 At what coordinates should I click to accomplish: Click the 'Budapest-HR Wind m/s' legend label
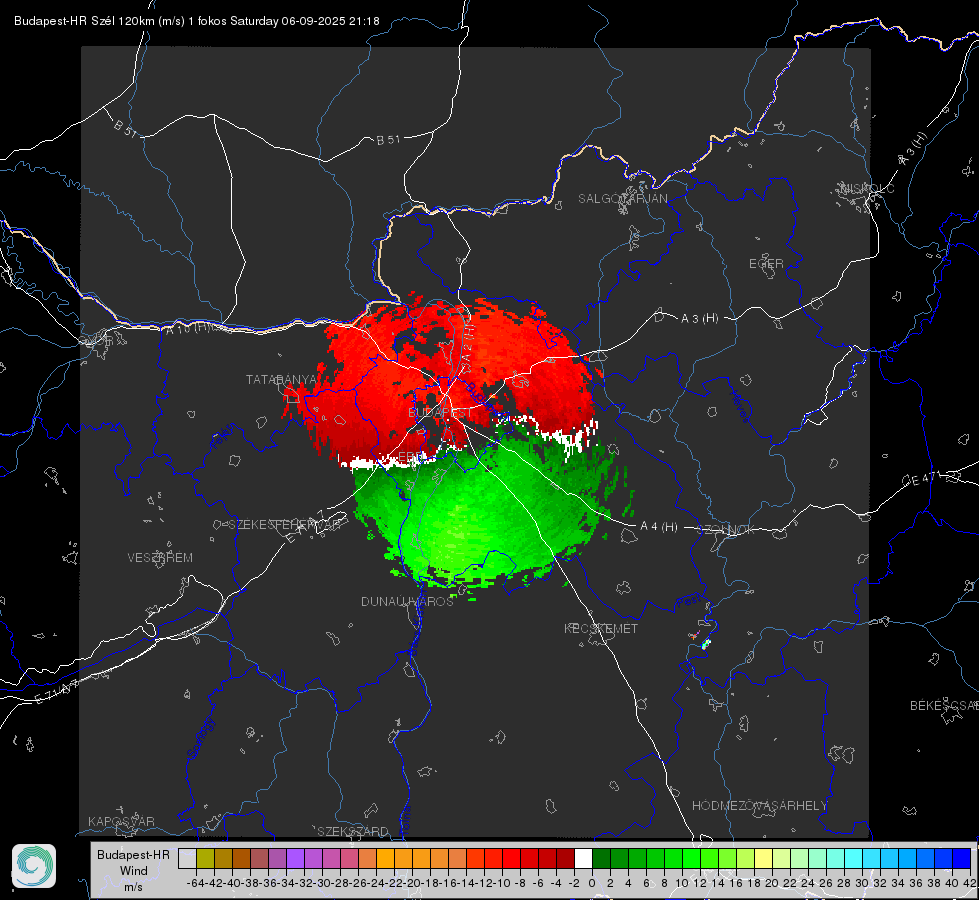tap(134, 871)
